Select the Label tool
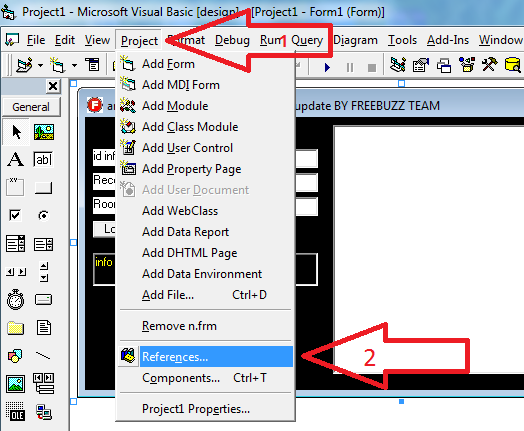This screenshot has height=431, width=524. (x=16, y=159)
